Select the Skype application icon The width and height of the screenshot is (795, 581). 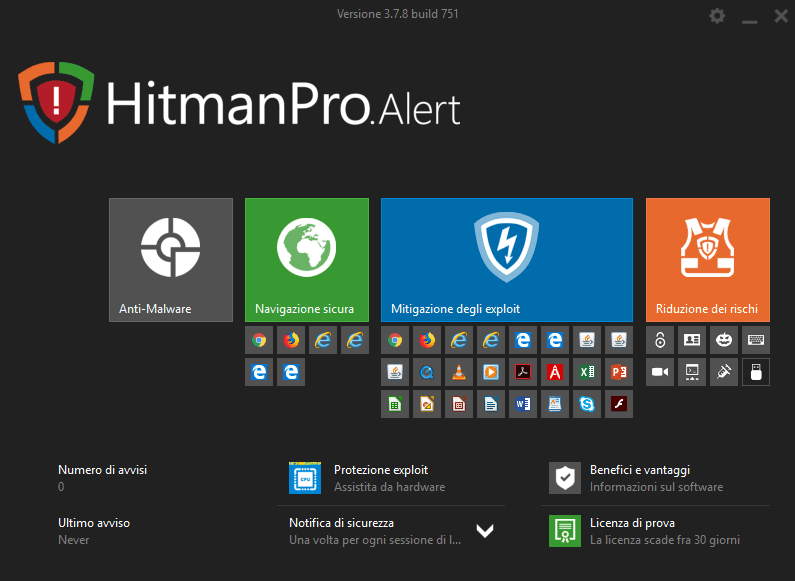pyautogui.click(x=587, y=405)
